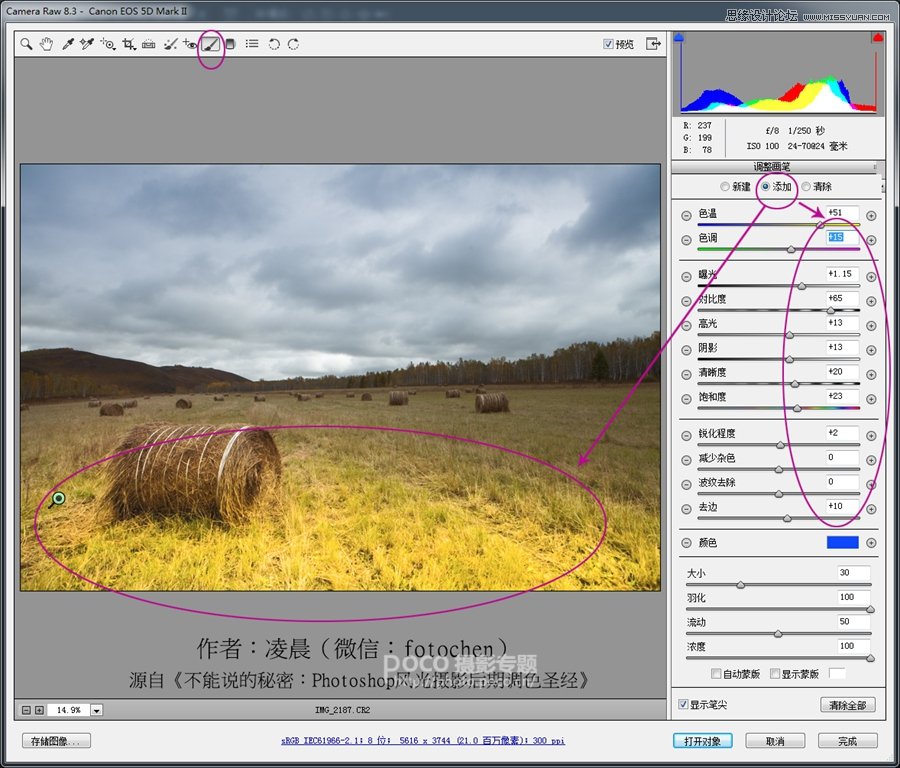Select the 清除 radio button
The height and width of the screenshot is (768, 900).
click(x=806, y=187)
